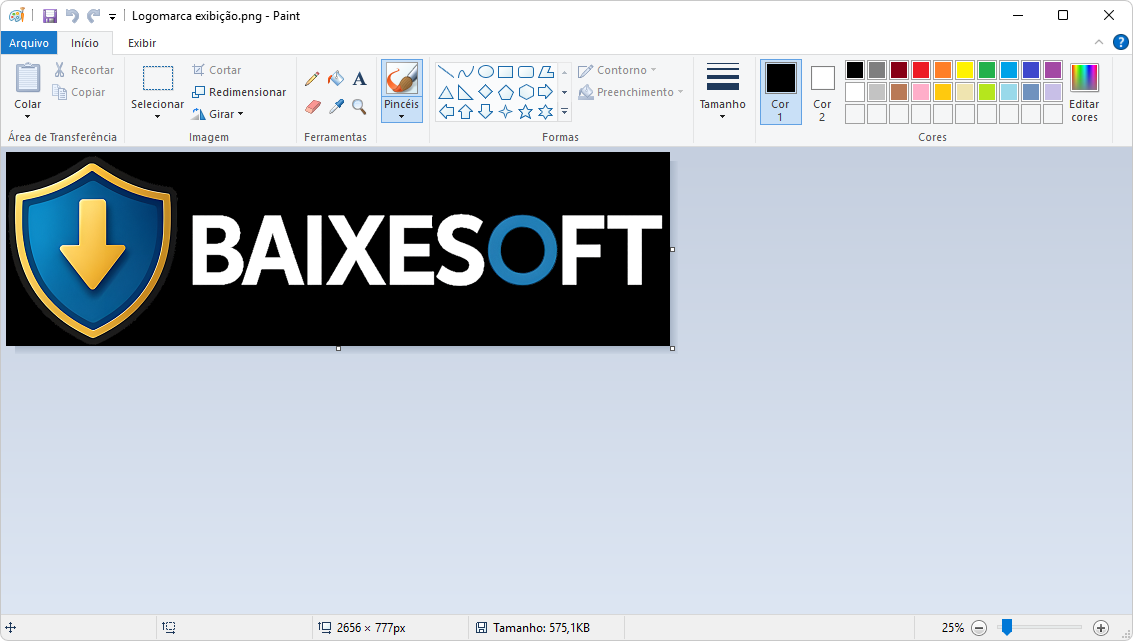Select the Eraser tool
The height and width of the screenshot is (641, 1133).
click(x=312, y=107)
